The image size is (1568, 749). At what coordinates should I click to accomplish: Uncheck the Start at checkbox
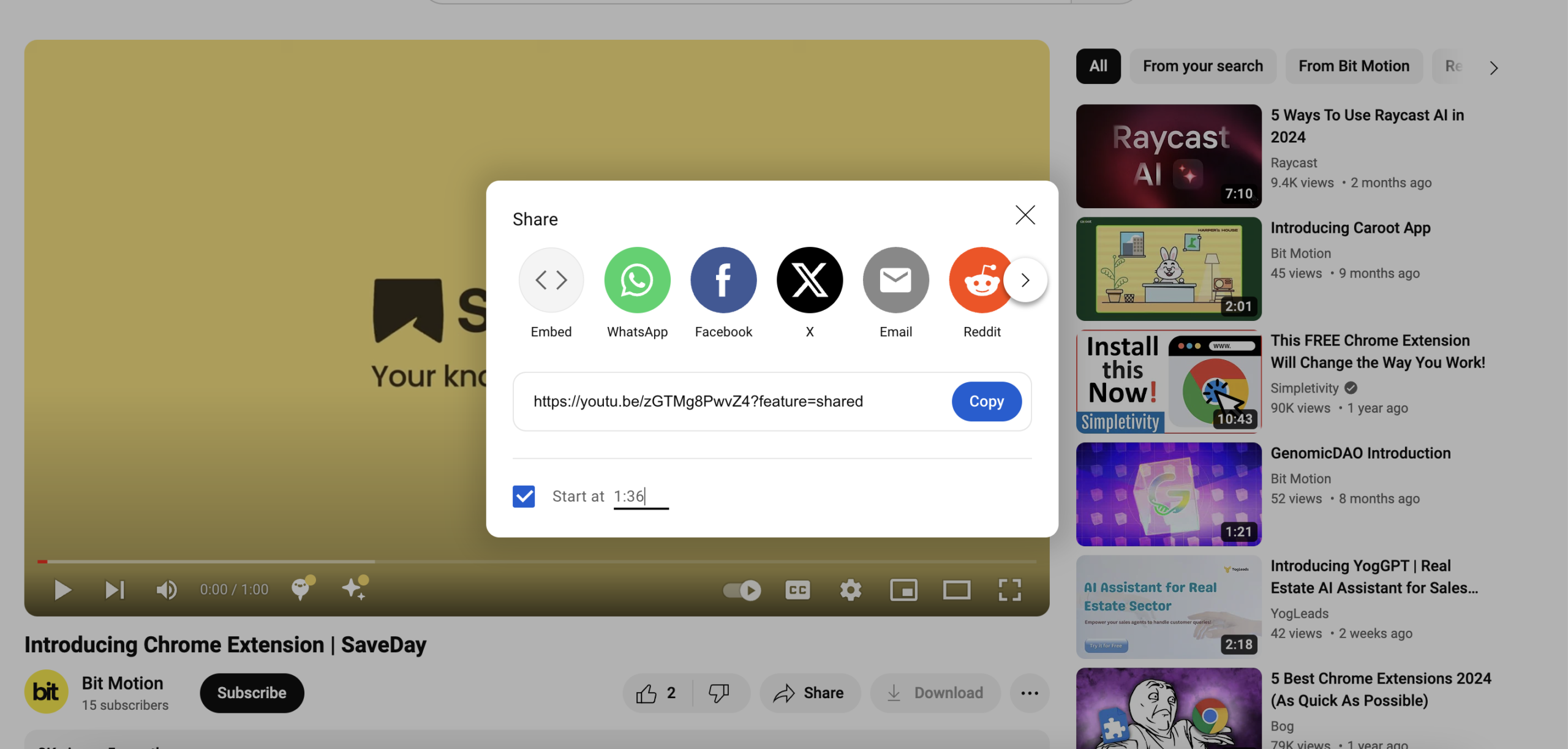tap(524, 496)
